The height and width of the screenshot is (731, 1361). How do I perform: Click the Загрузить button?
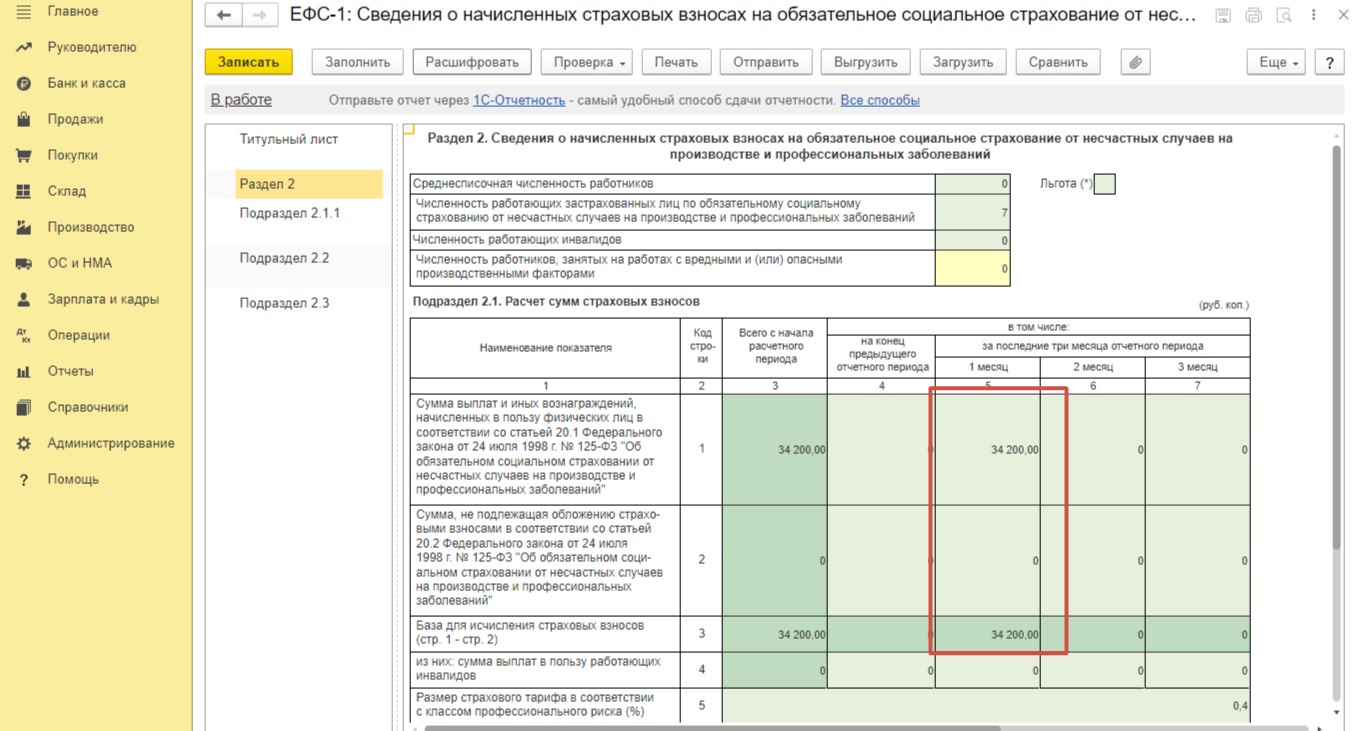963,62
